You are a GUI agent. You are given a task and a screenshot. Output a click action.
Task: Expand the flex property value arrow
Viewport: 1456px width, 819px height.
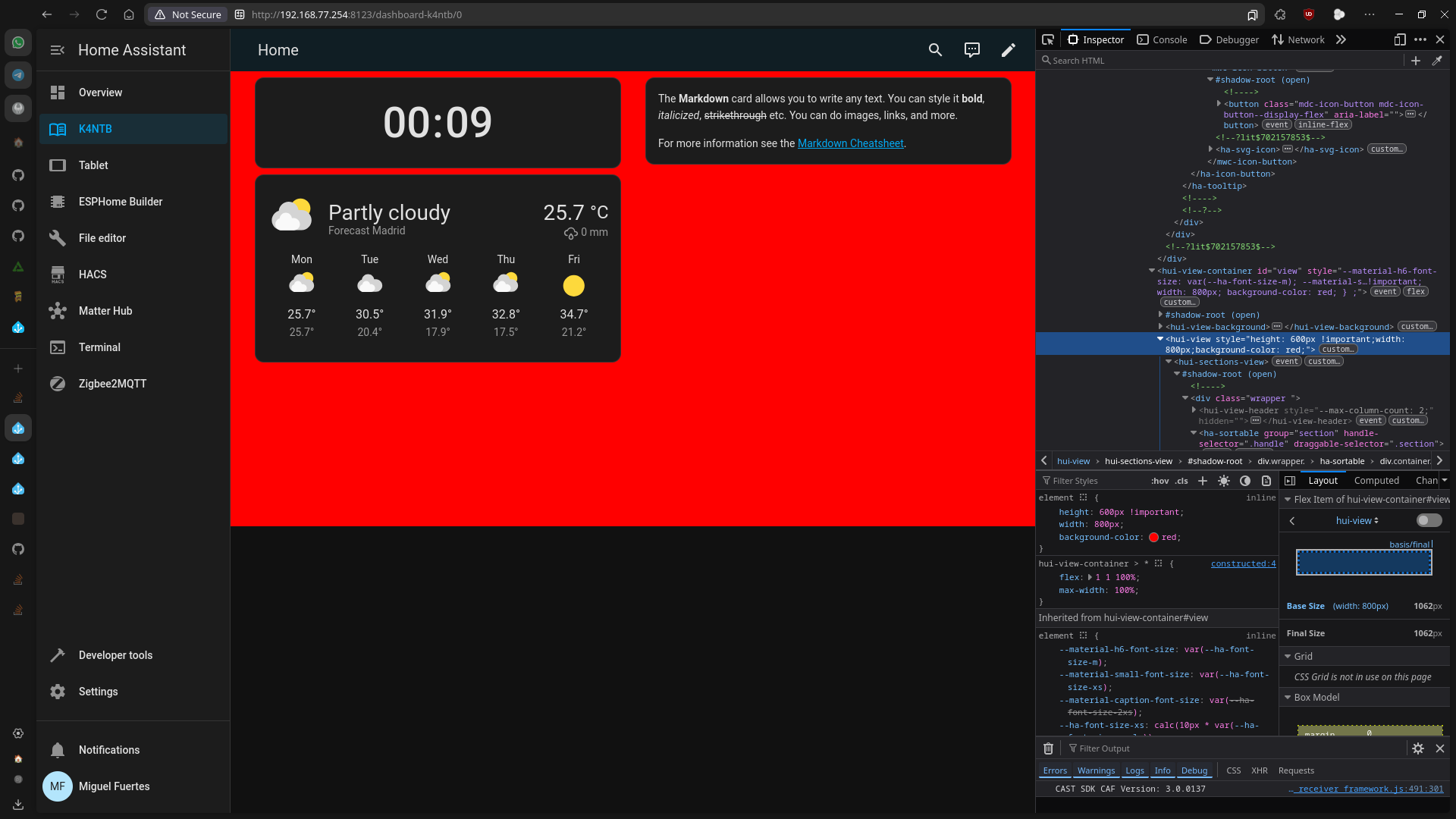(1090, 577)
